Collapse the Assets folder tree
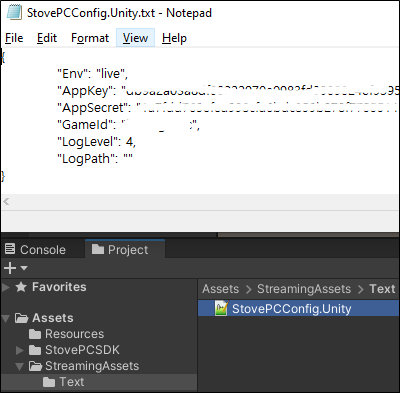The width and height of the screenshot is (400, 393). tap(6, 319)
